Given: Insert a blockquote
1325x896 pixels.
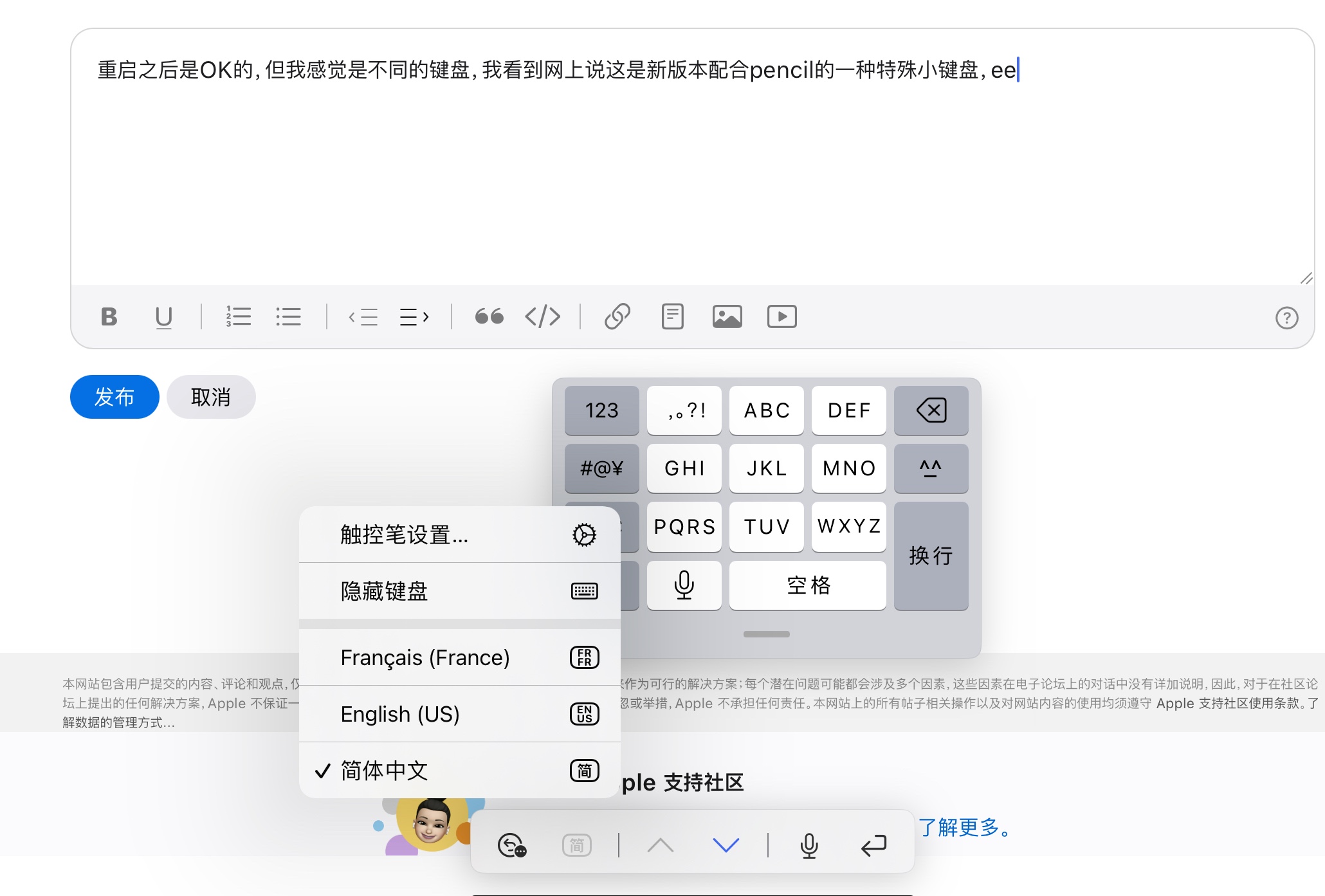Looking at the screenshot, I should 489,316.
